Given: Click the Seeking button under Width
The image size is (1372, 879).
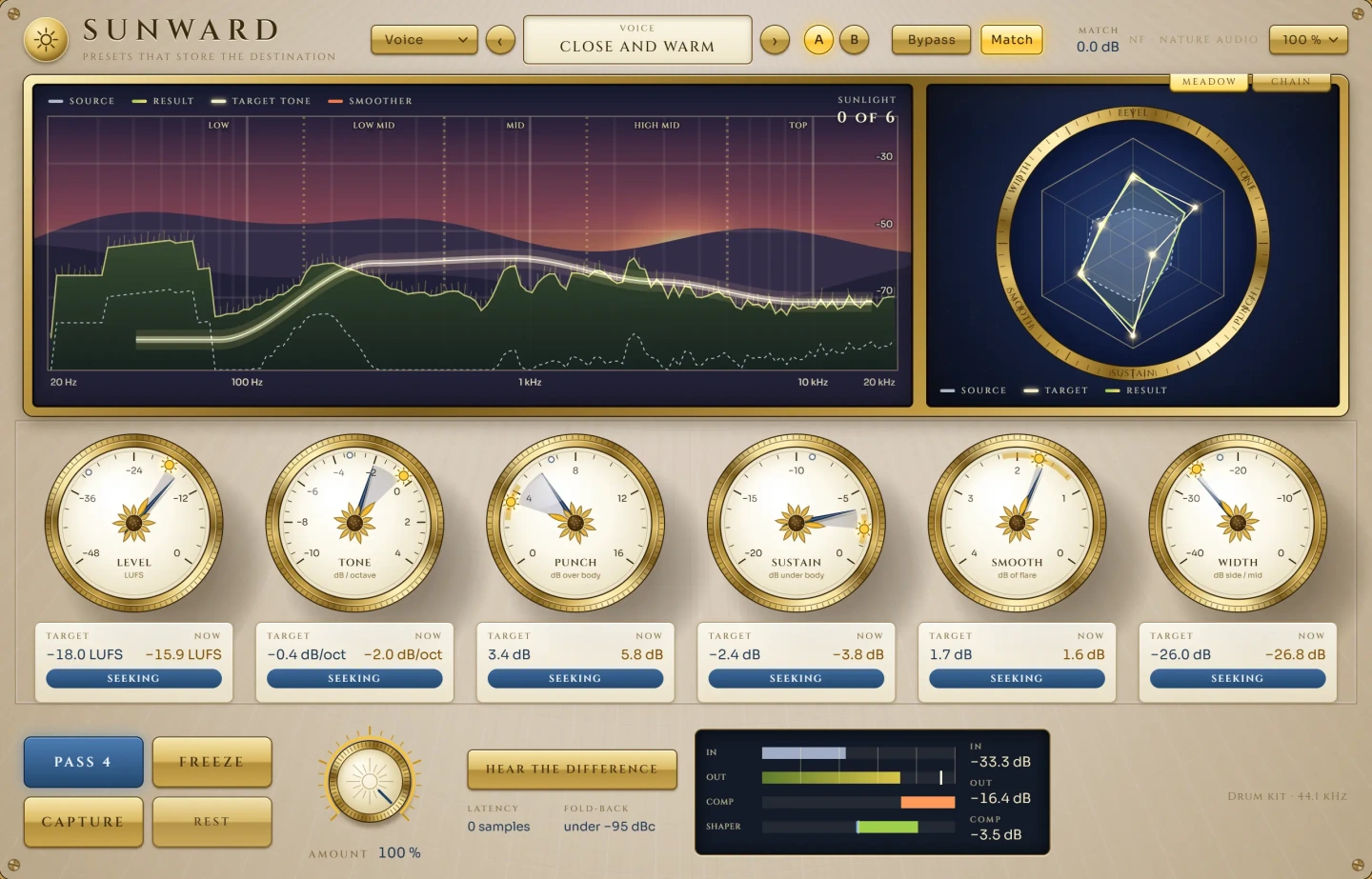Looking at the screenshot, I should (1238, 678).
